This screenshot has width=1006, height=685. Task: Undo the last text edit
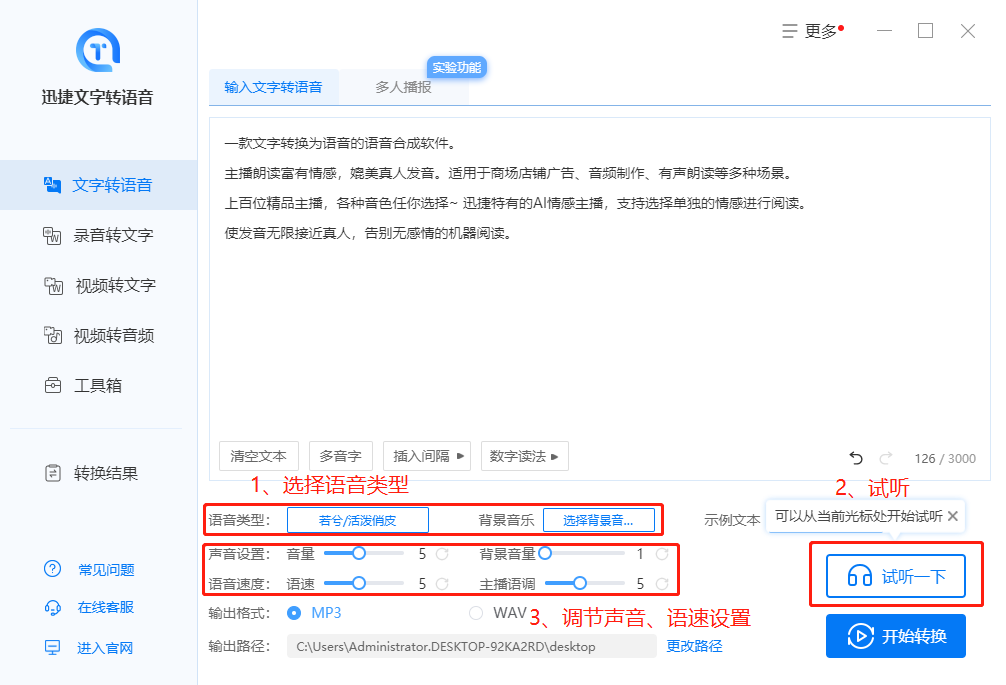click(856, 458)
